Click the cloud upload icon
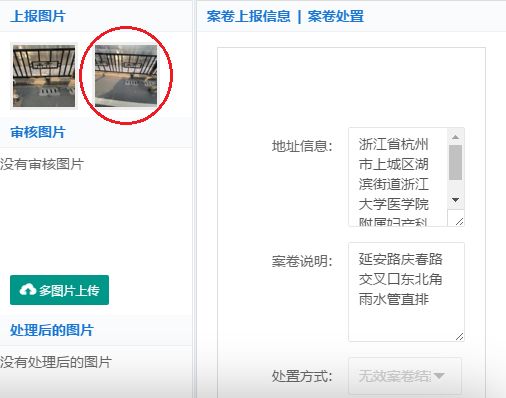Viewport: 506px width, 398px height. click(x=28, y=290)
